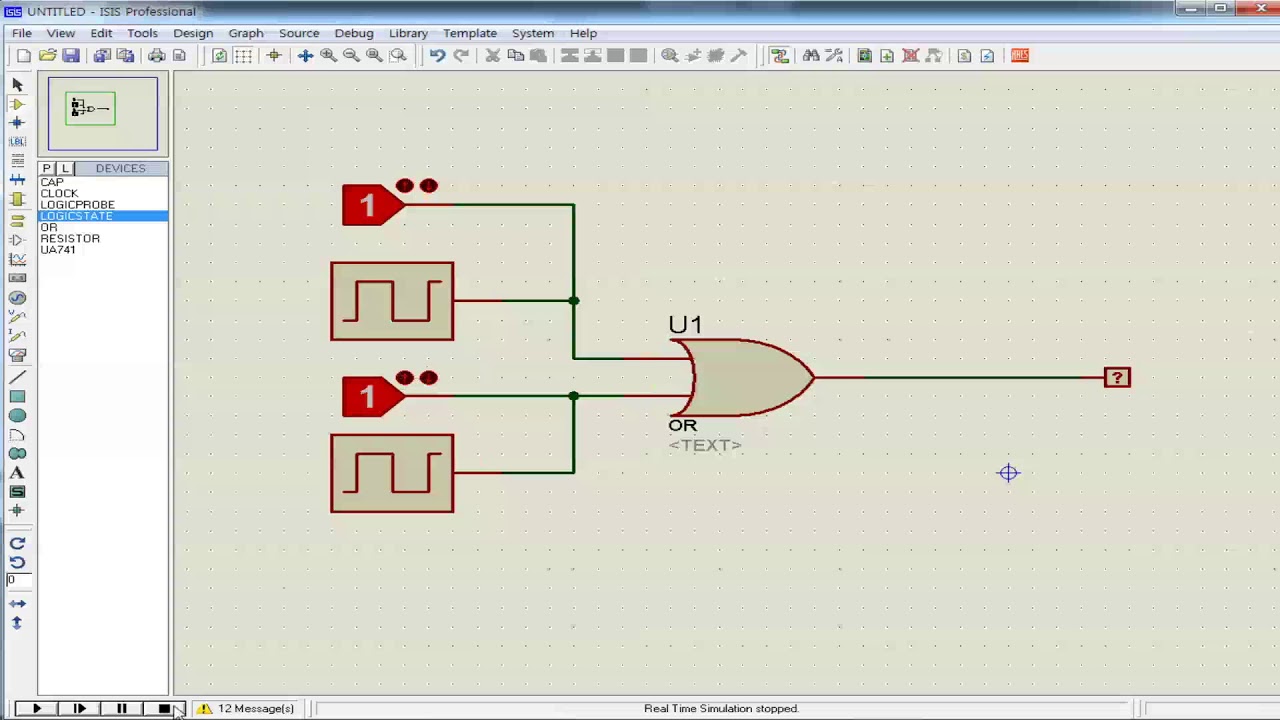Screen dimensions: 1280x720
Task: Open a design with the folder icon
Action: 47,56
